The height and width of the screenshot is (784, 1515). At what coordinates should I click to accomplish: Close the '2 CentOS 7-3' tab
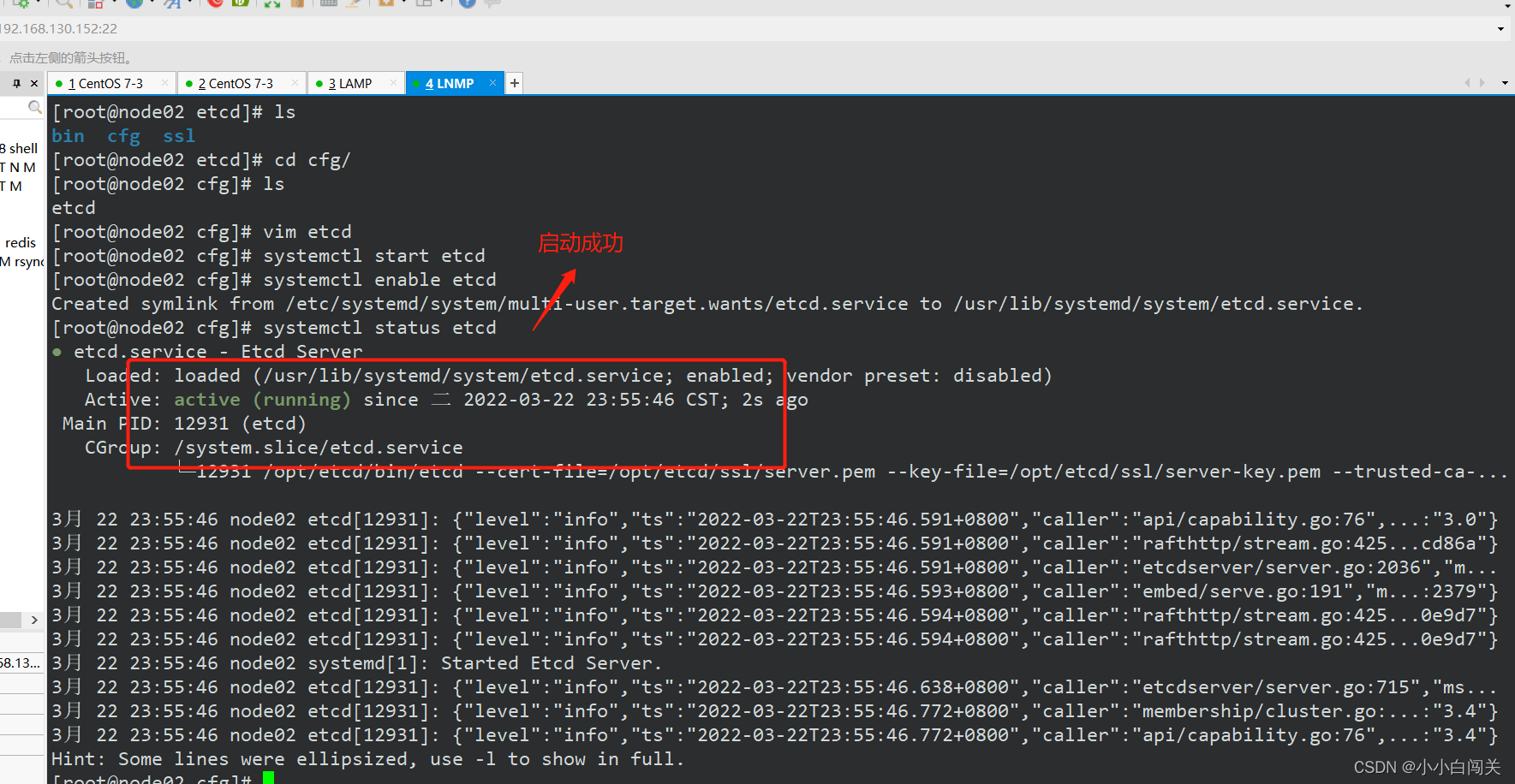click(x=295, y=83)
